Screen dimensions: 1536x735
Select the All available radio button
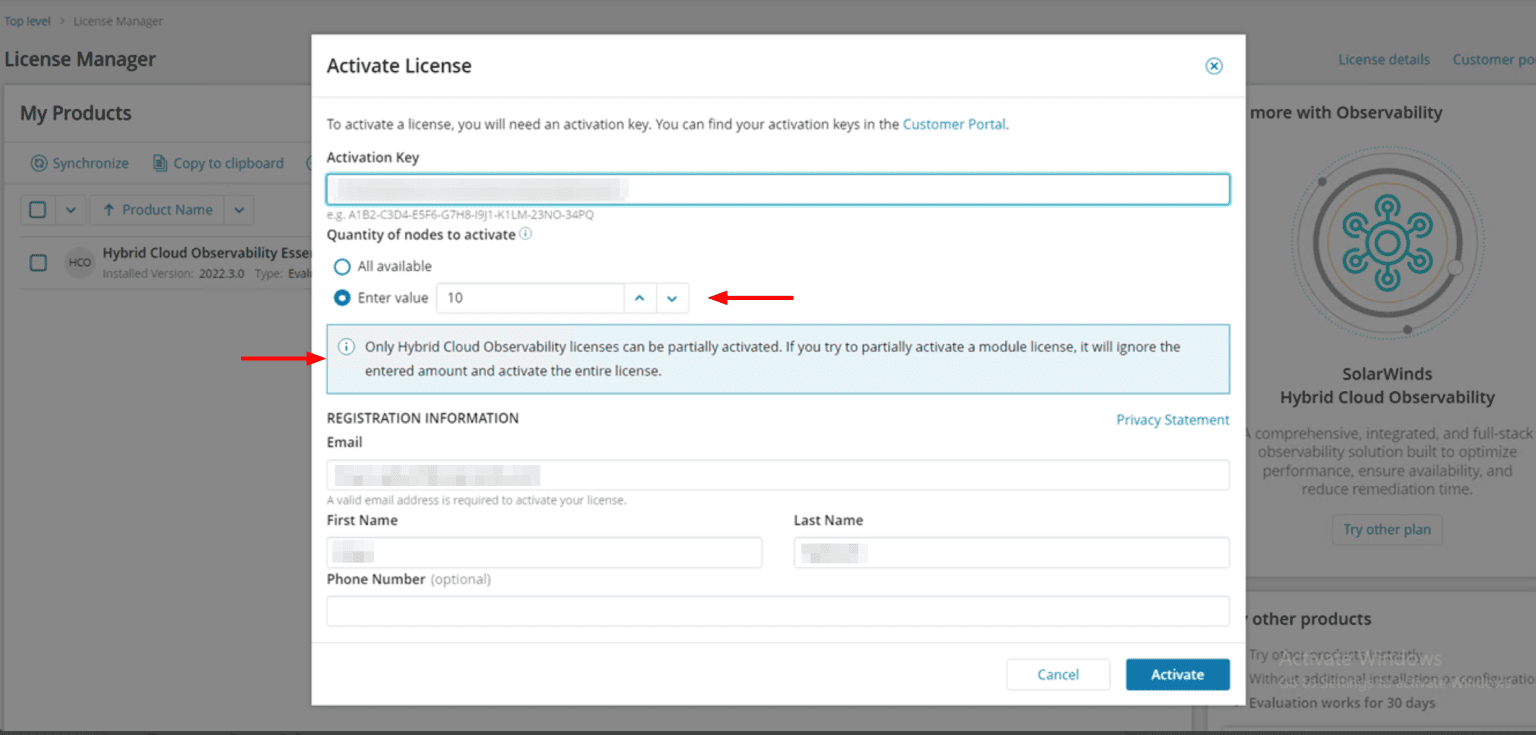[x=342, y=266]
